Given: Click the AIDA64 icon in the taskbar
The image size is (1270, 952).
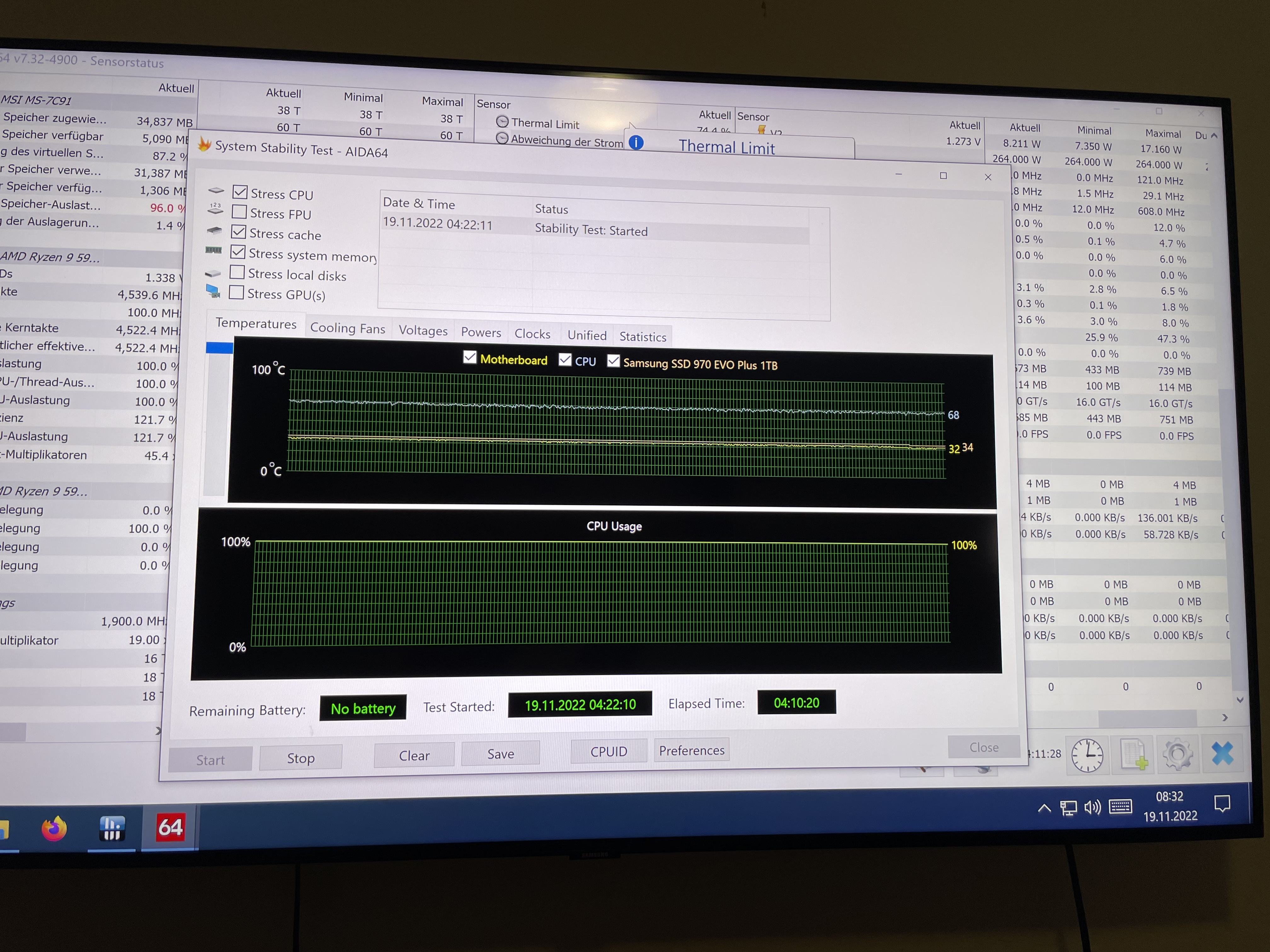Looking at the screenshot, I should 170,827.
